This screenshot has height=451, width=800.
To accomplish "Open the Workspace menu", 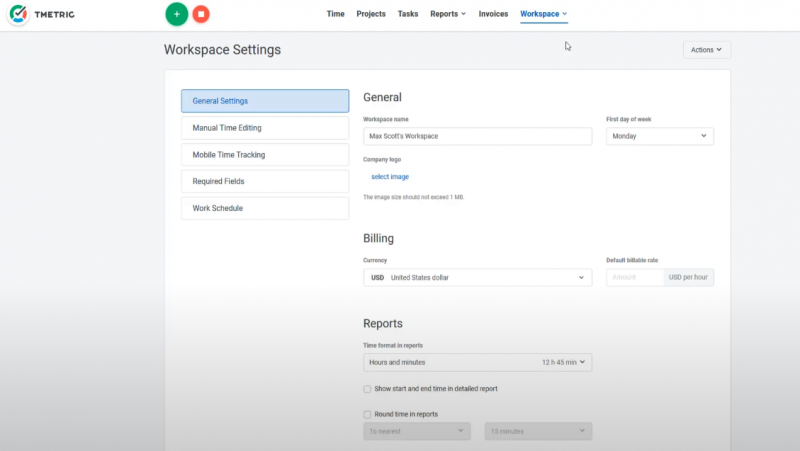I will [x=543, y=14].
